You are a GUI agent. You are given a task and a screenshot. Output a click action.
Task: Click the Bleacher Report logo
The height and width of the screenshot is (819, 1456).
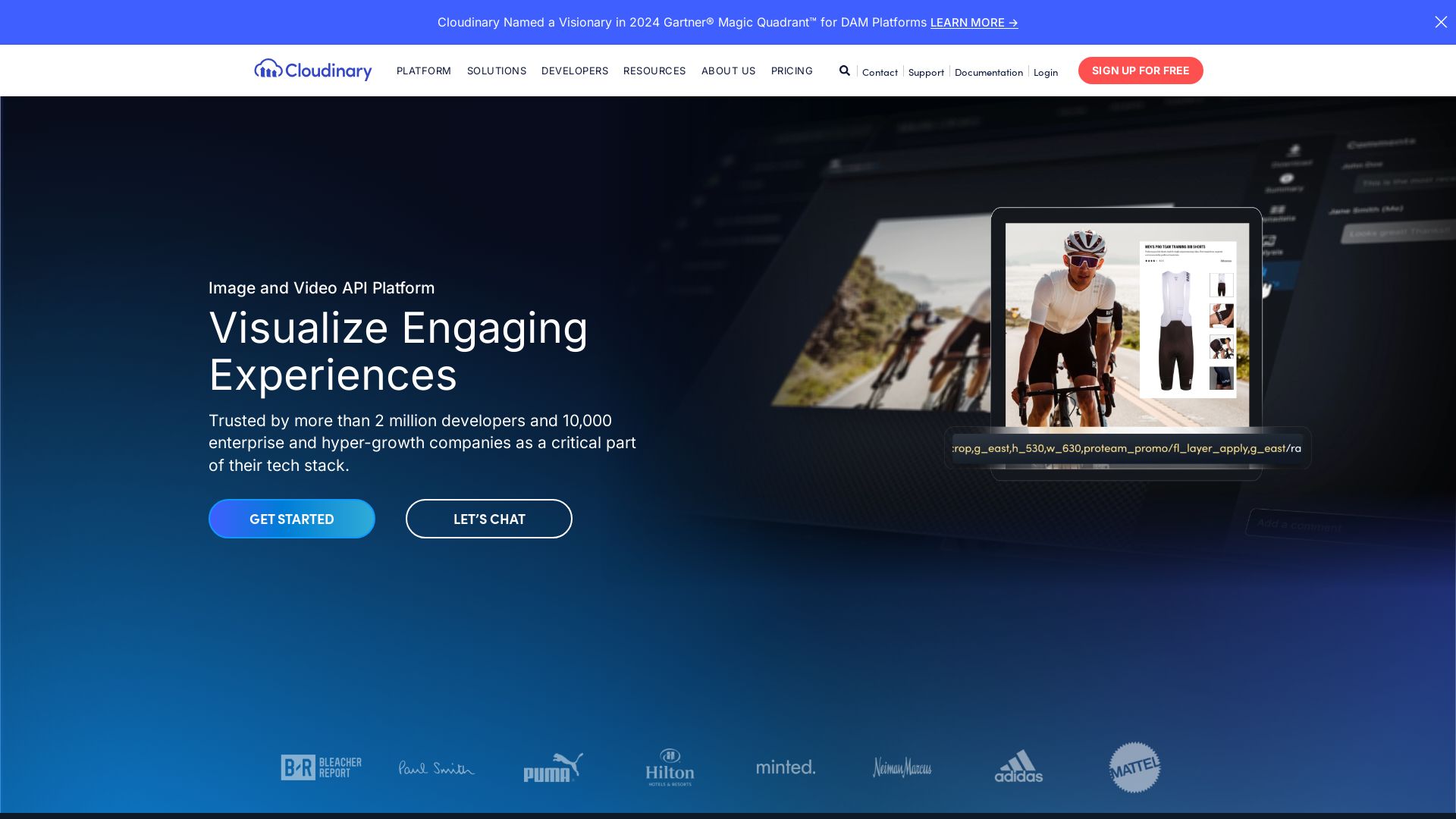coord(321,767)
